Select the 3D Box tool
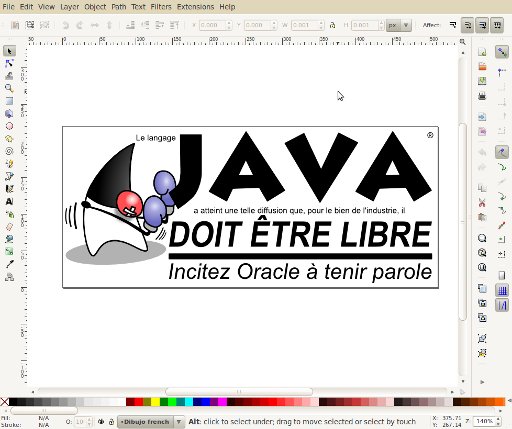The height and width of the screenshot is (429, 512). point(9,113)
